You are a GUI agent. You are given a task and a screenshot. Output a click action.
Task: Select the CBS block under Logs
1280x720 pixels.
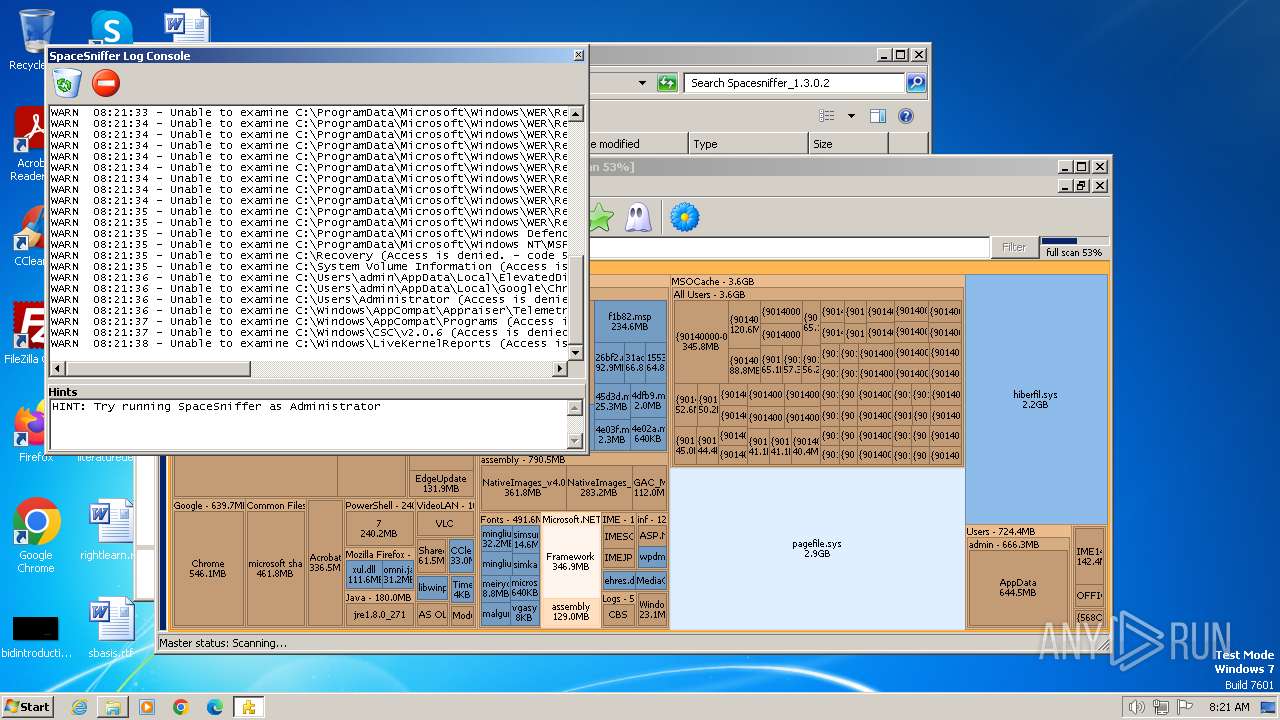[618, 614]
